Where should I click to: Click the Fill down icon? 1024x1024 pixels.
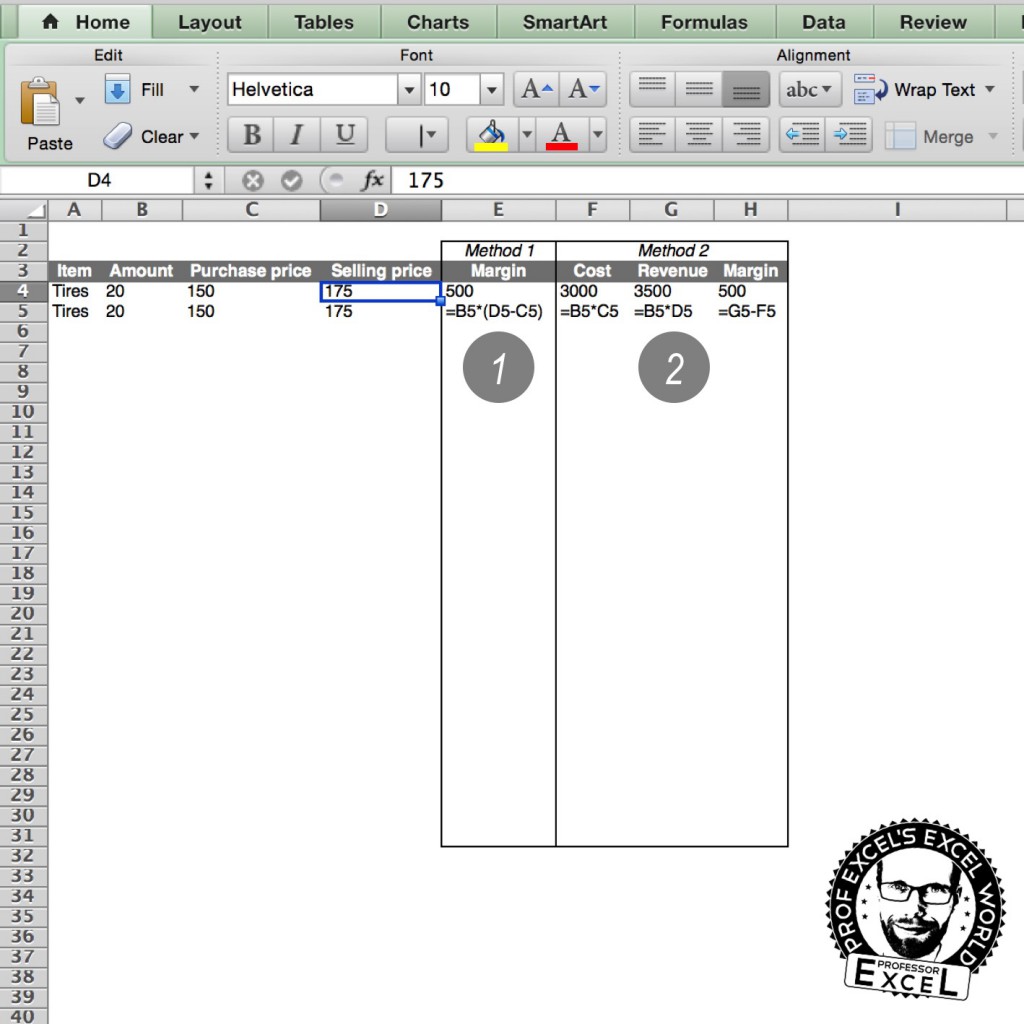point(118,89)
